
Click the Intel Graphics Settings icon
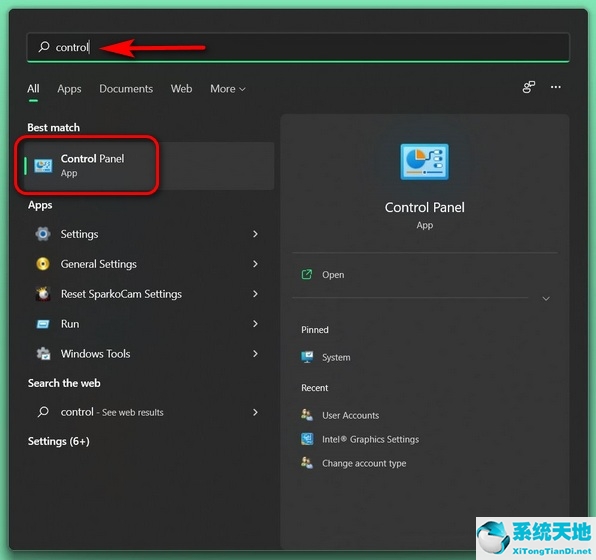coord(307,439)
